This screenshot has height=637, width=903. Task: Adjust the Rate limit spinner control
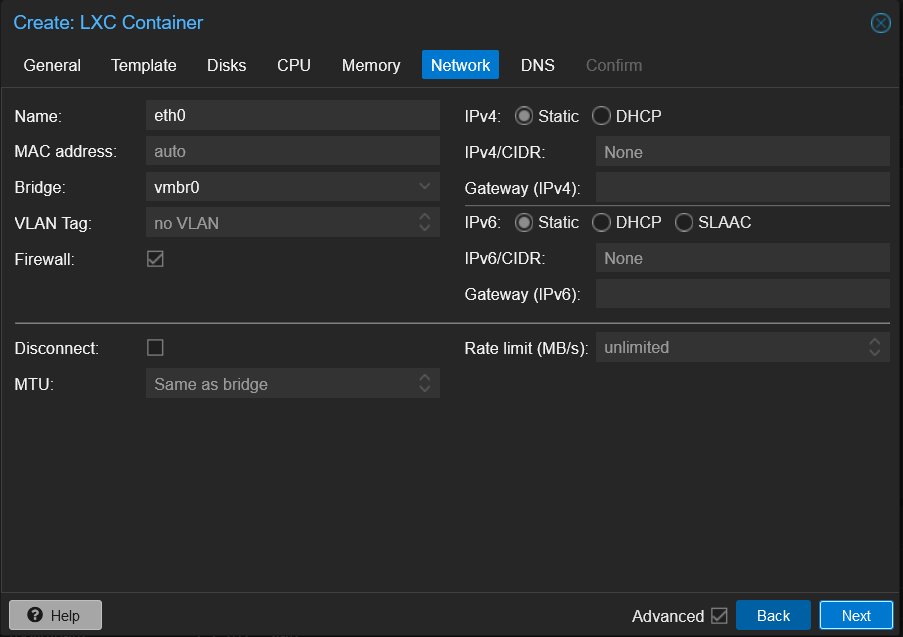(877, 347)
